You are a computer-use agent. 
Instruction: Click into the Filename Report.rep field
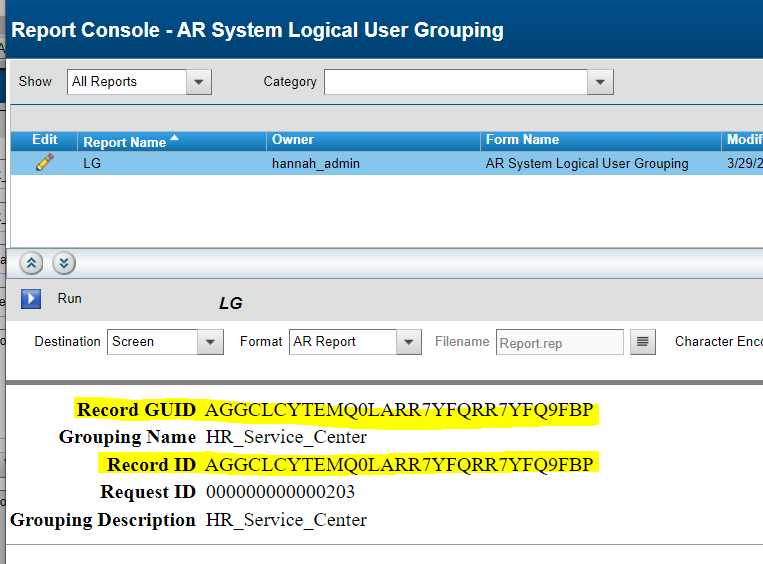(x=559, y=342)
